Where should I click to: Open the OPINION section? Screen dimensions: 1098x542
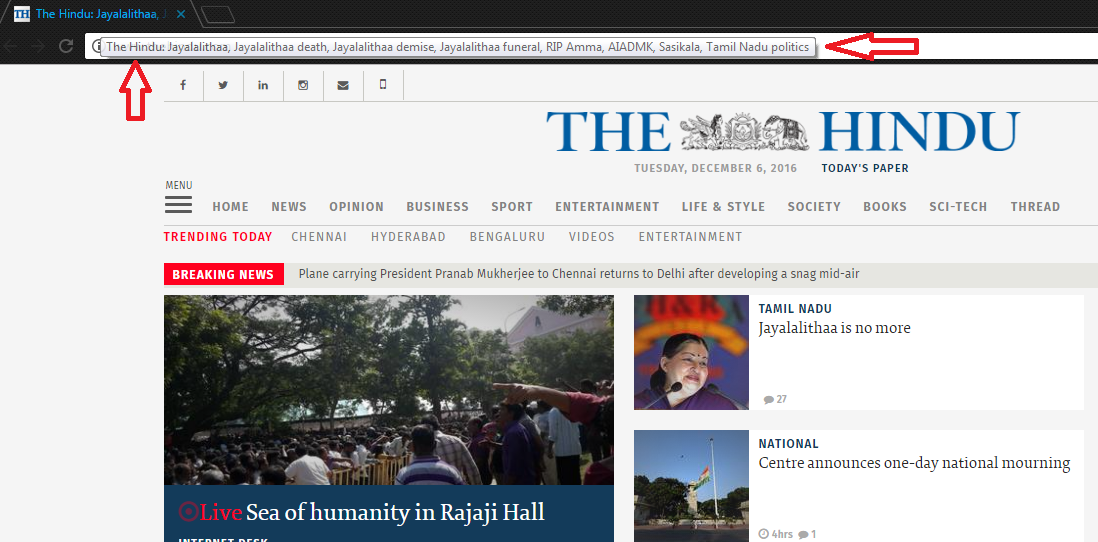[356, 207]
